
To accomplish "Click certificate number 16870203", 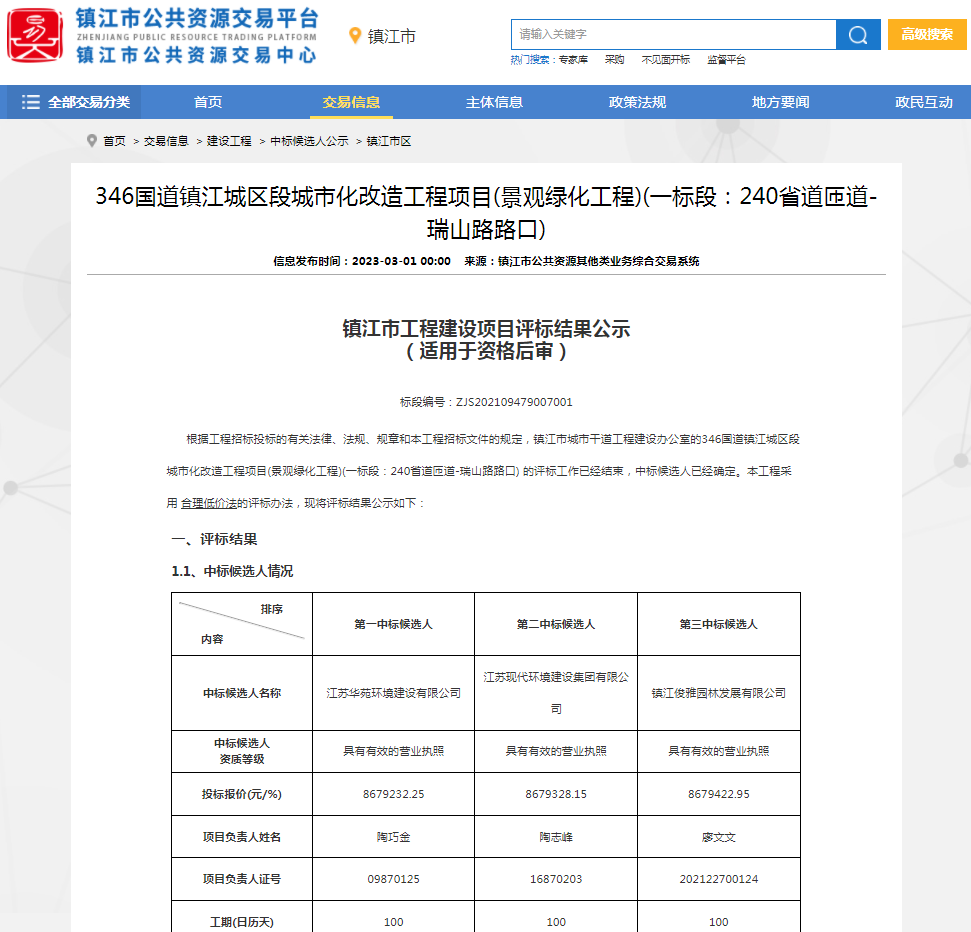I will (556, 879).
